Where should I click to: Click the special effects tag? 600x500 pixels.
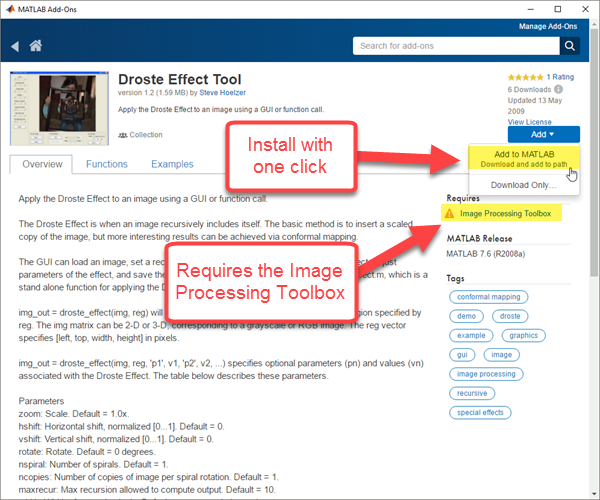479,411
